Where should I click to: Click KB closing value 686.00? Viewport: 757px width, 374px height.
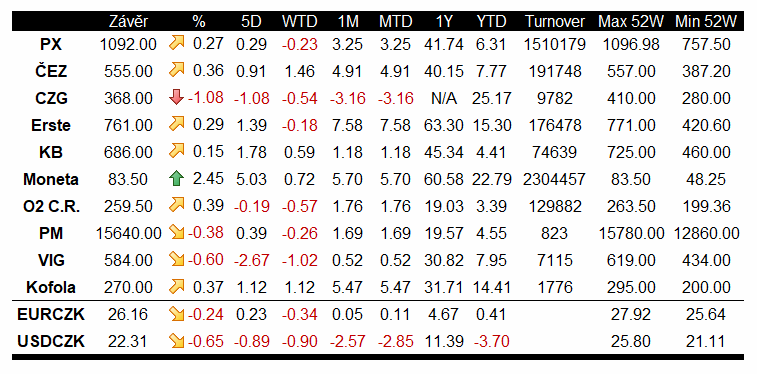(x=128, y=153)
